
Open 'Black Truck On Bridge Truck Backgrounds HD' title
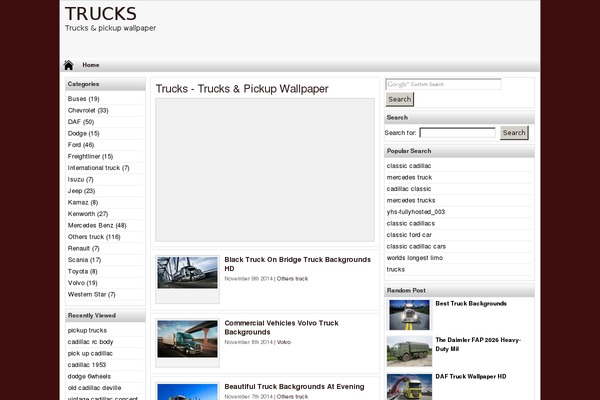[x=297, y=264]
